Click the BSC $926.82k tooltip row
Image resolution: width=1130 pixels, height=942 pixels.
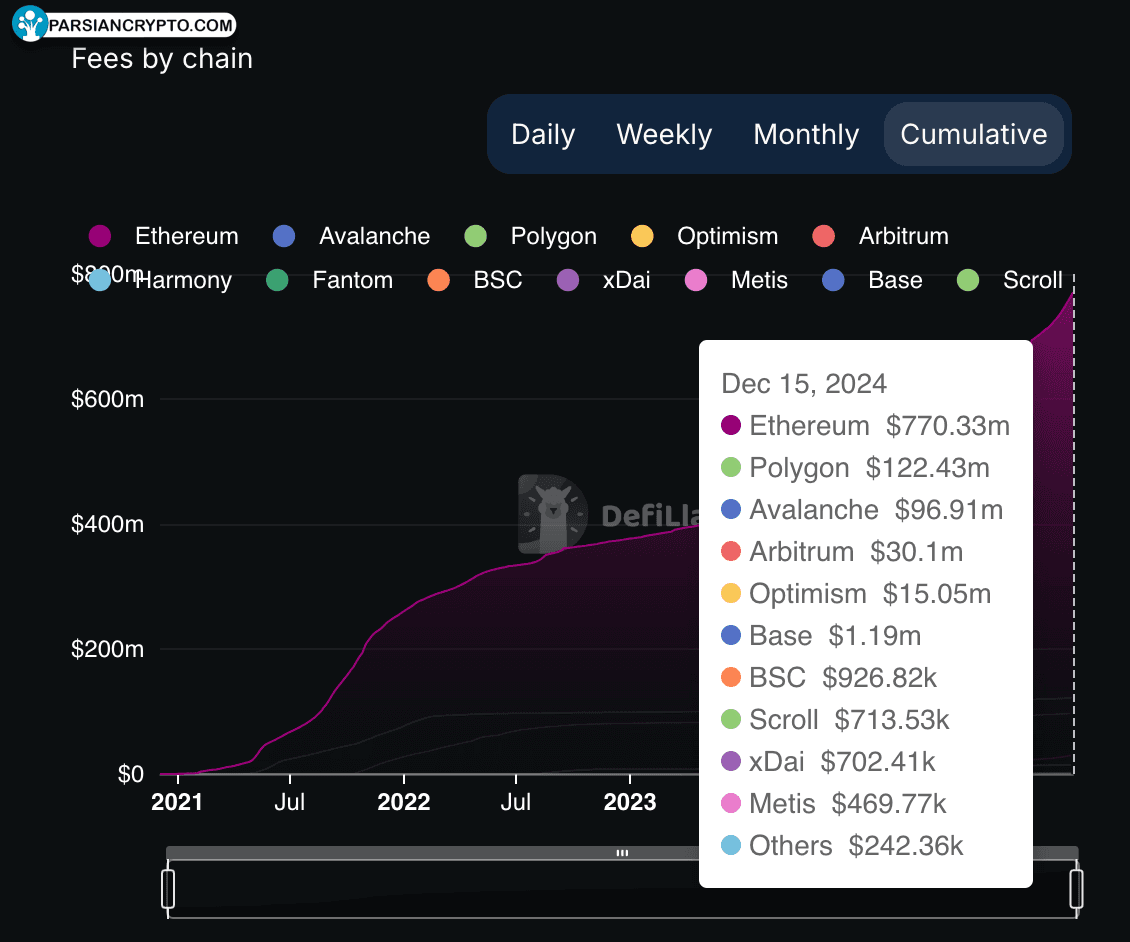(829, 677)
